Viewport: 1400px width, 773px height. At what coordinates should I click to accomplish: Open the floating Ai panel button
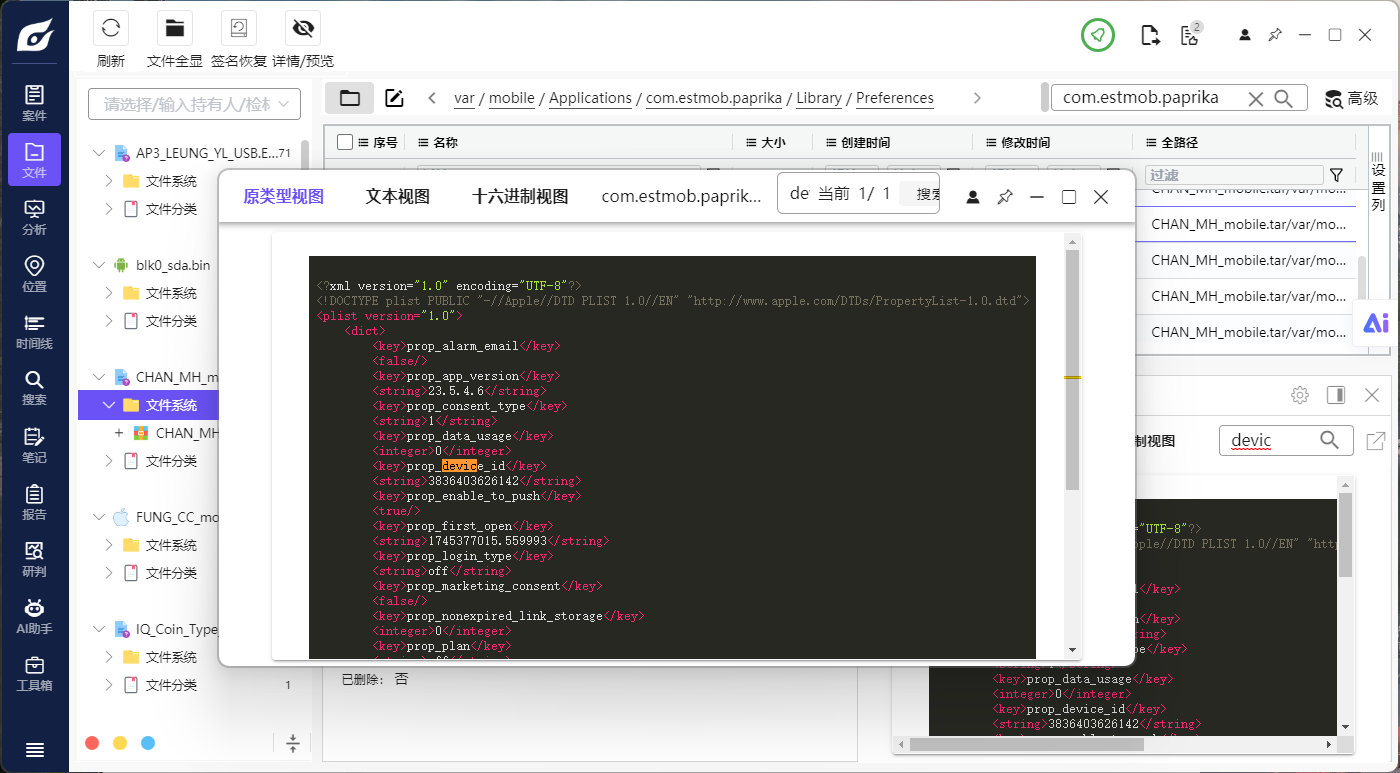click(x=1376, y=323)
